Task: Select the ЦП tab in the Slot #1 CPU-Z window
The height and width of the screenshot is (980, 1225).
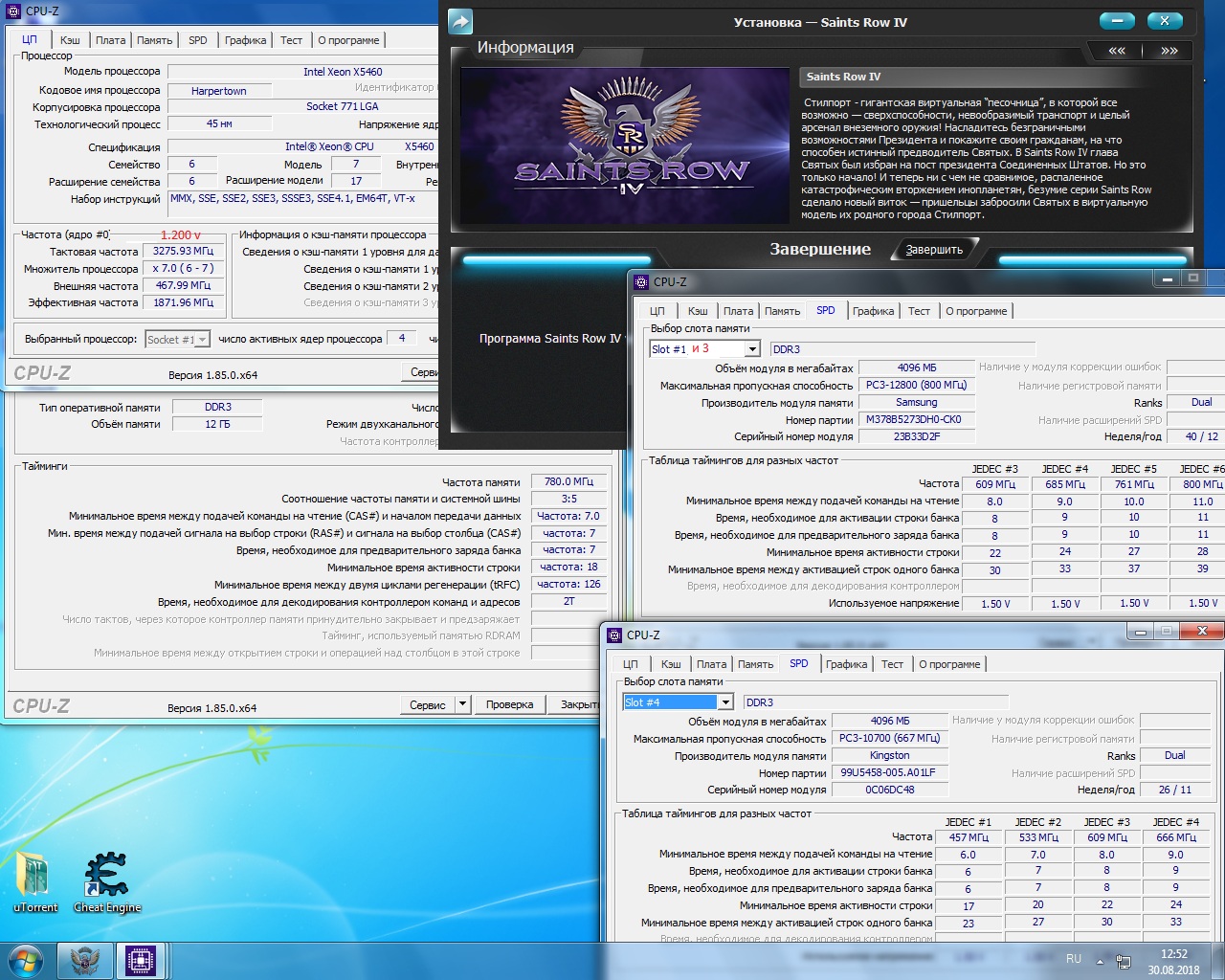Action: pos(657,311)
